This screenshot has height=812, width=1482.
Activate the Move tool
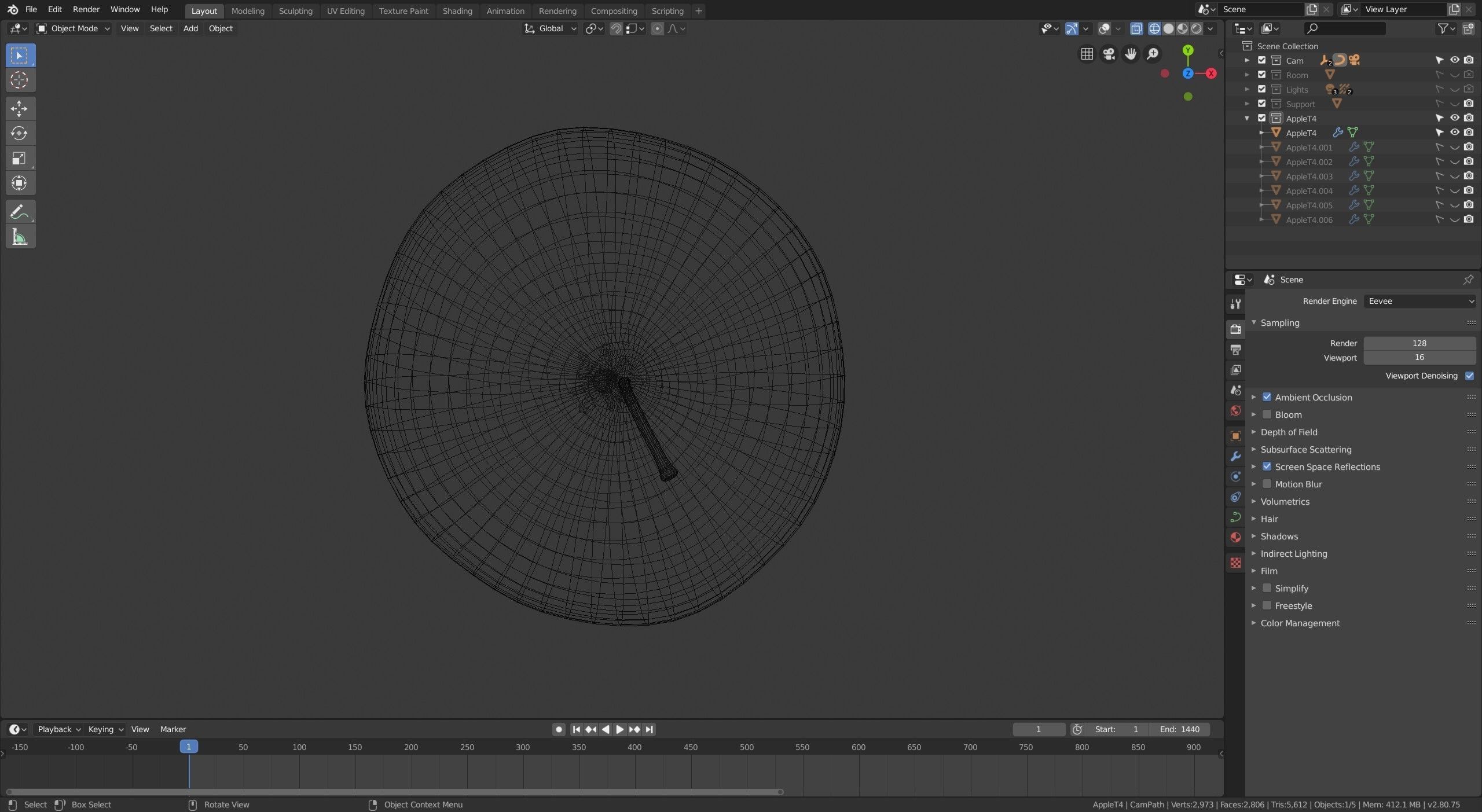[20, 108]
